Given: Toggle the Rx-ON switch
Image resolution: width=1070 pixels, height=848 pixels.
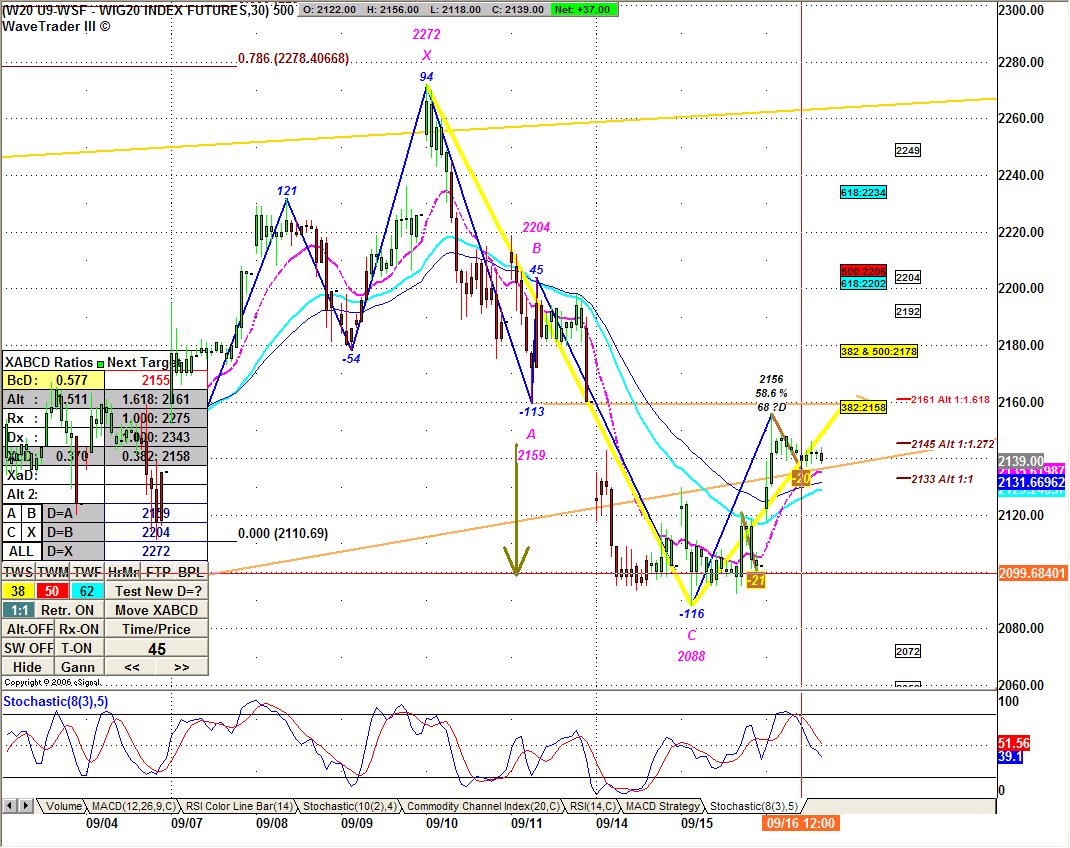Looking at the screenshot, I should click(80, 629).
